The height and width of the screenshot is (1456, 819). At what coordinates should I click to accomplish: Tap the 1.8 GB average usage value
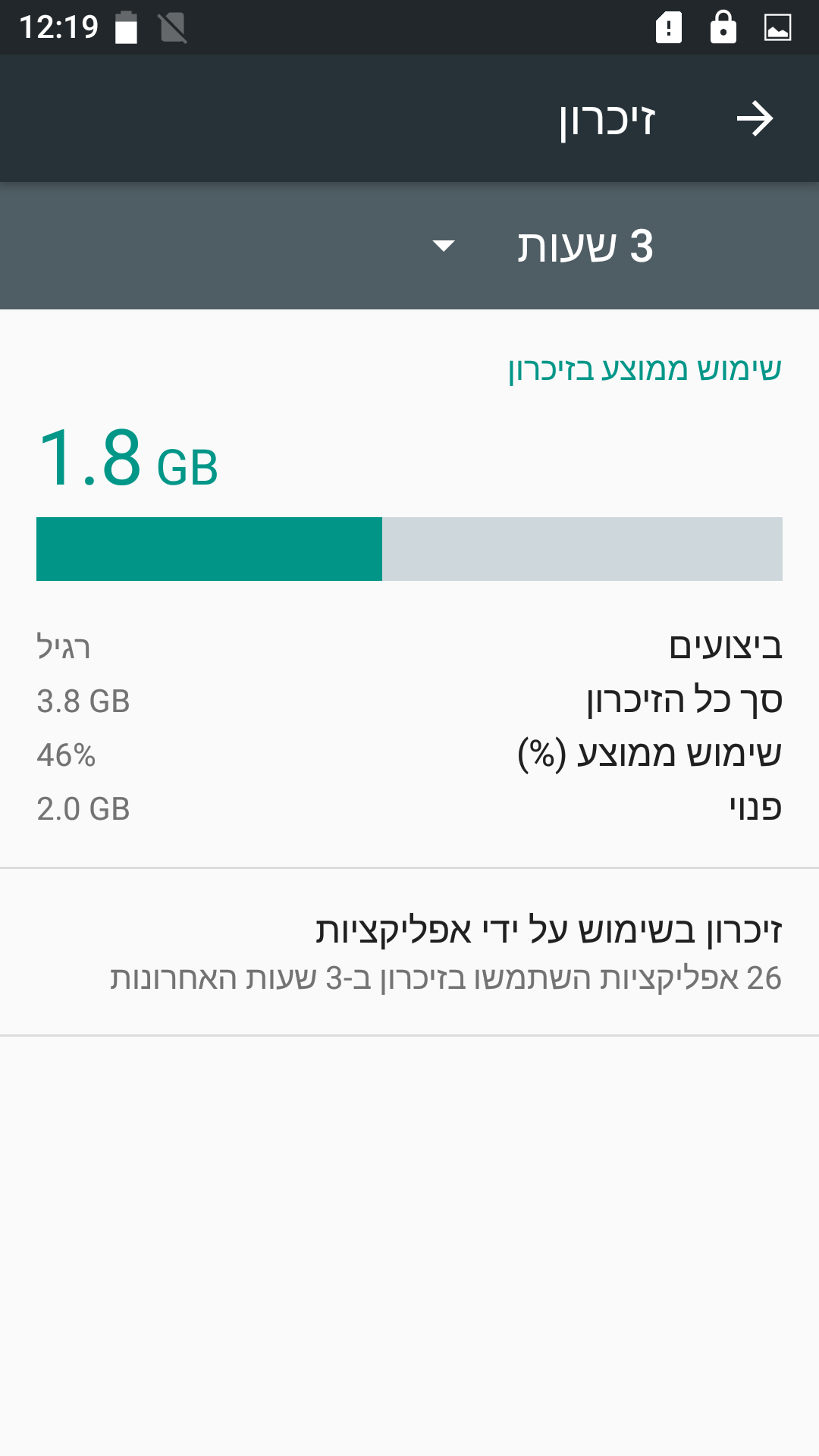pos(127,459)
